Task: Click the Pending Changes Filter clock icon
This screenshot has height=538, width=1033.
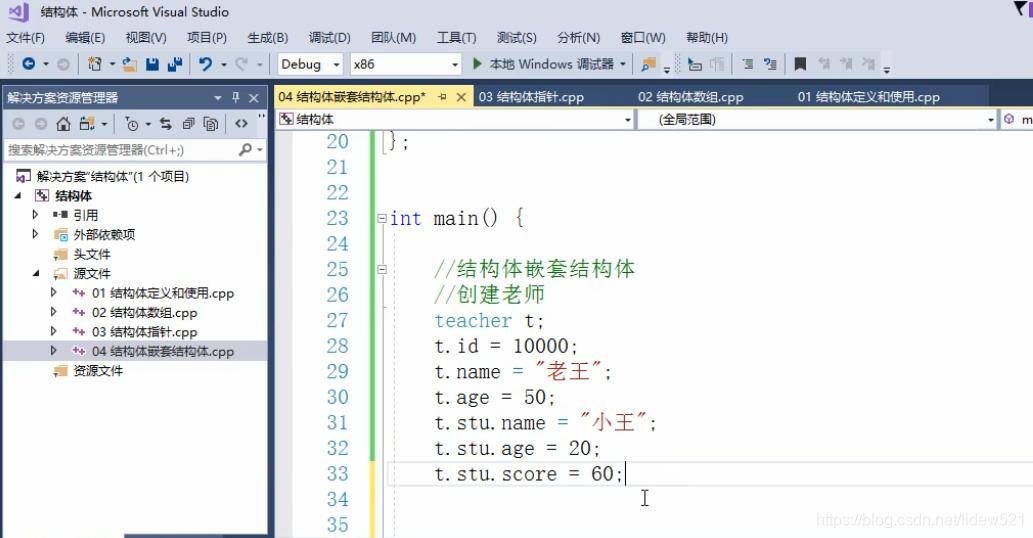Action: tap(132, 123)
